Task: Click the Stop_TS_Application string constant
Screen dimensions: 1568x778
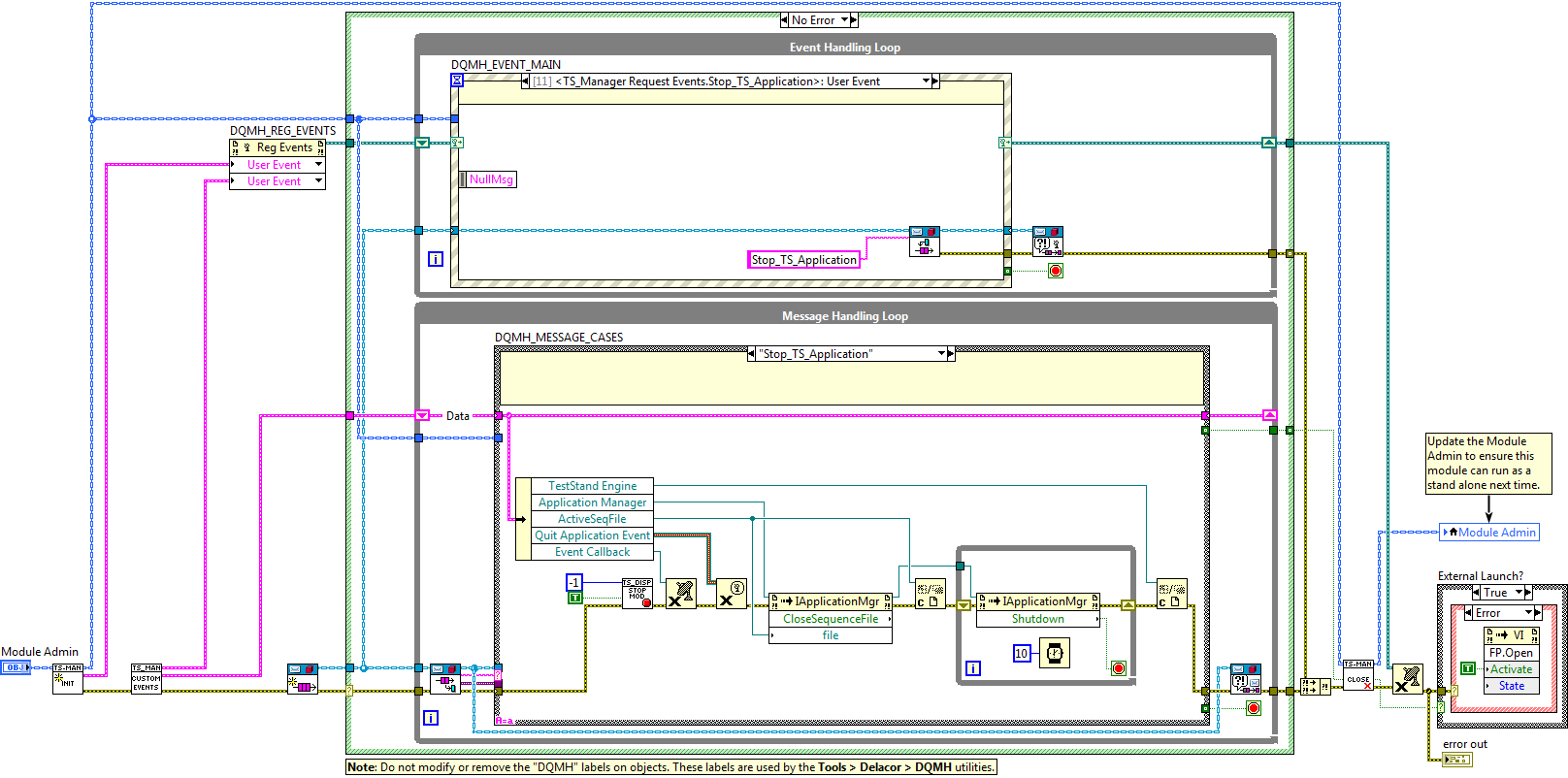Action: coord(804,260)
